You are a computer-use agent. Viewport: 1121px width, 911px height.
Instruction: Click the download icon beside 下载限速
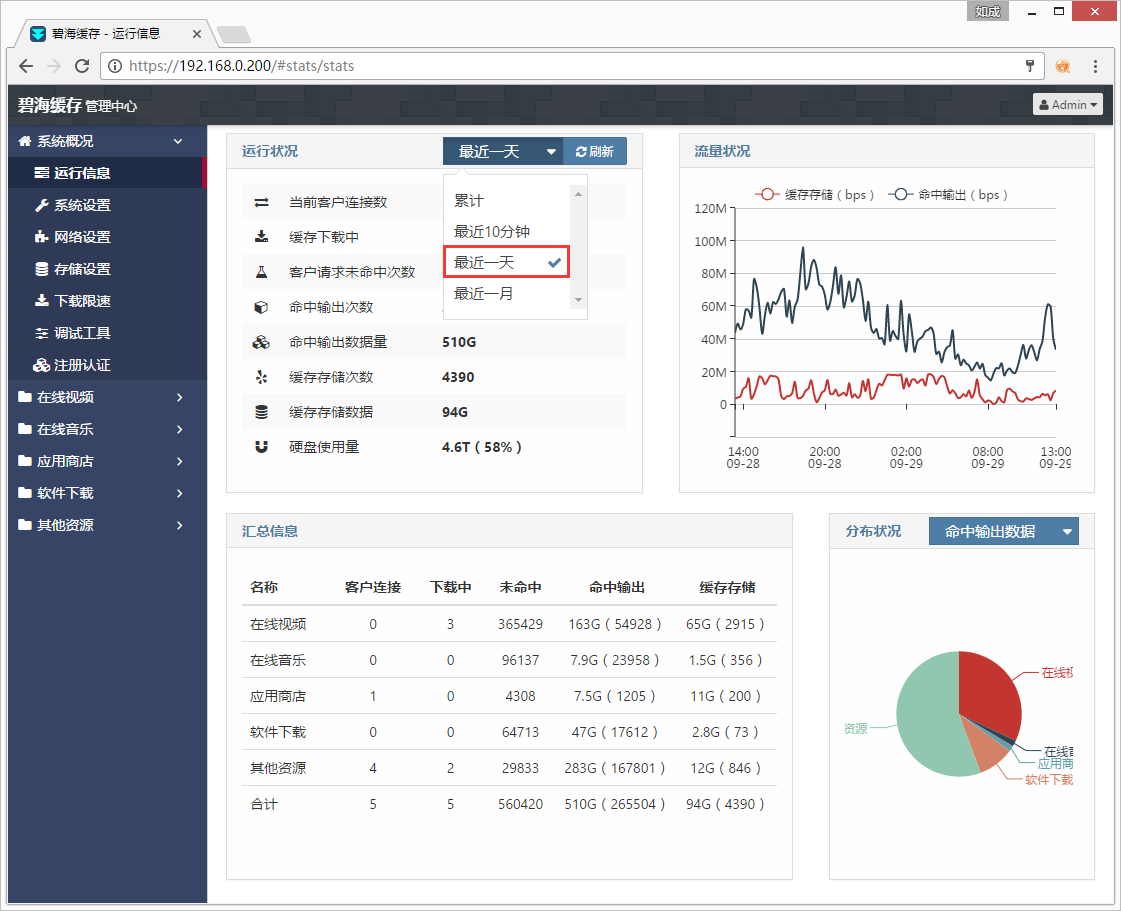pyautogui.click(x=41, y=301)
